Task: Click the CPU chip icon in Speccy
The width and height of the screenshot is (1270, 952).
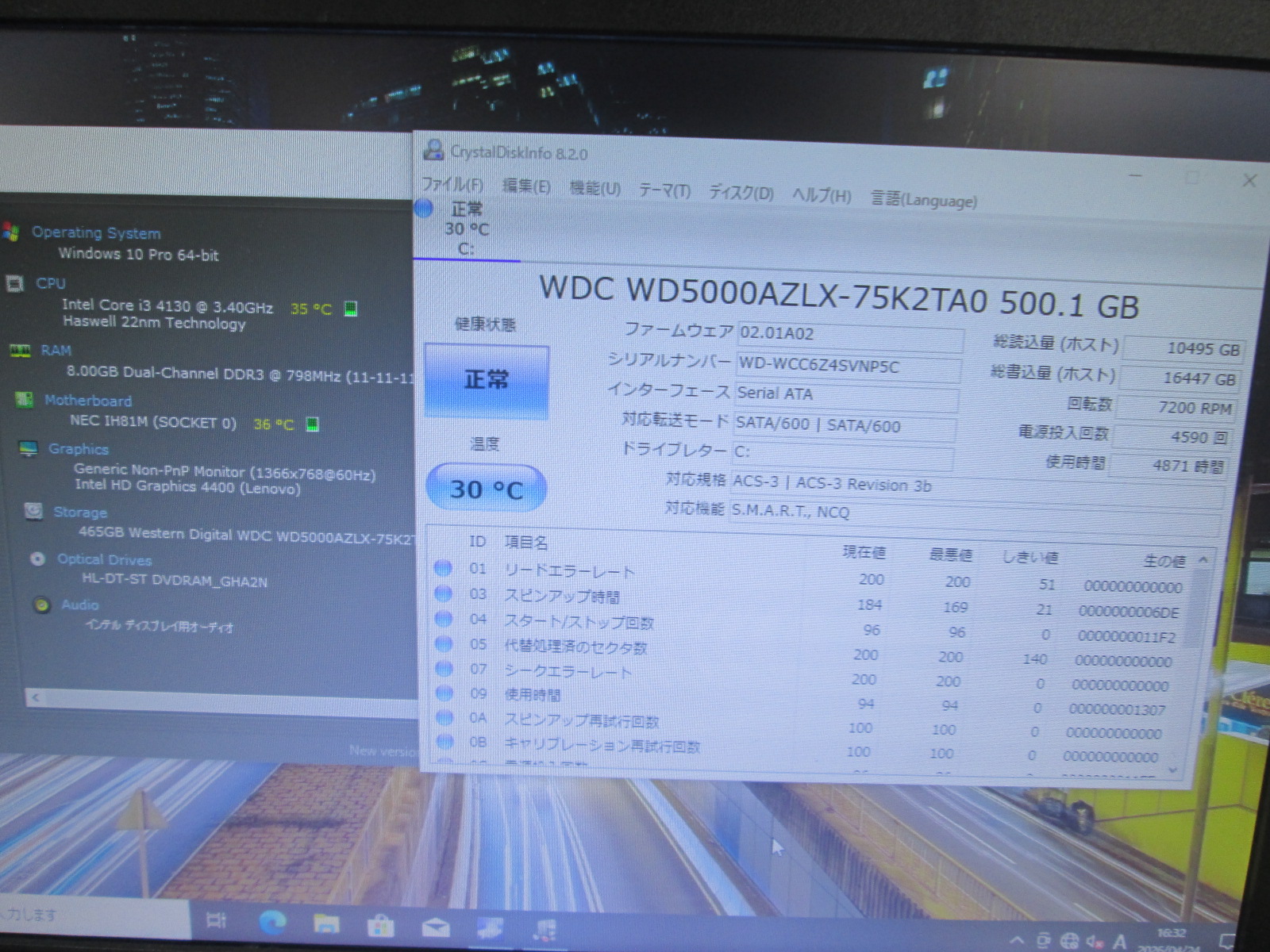Action: tap(14, 283)
